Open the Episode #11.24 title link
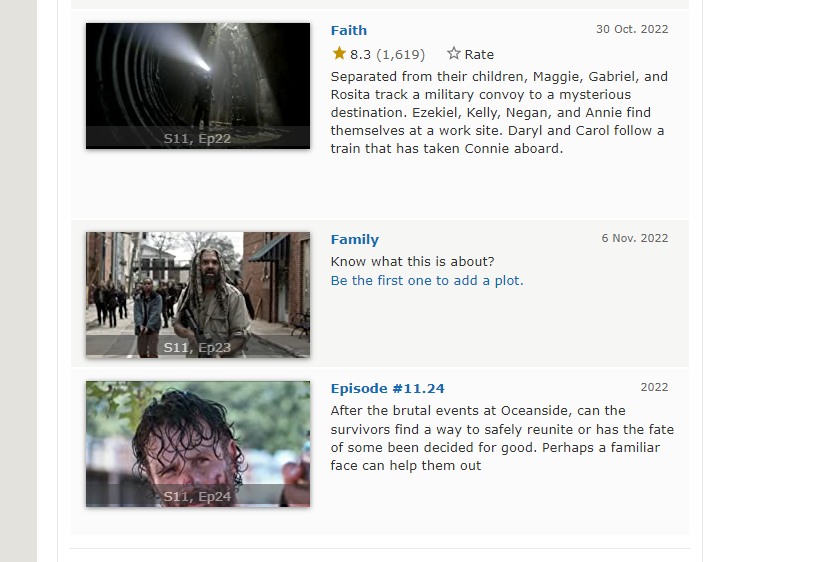Screen dimensions: 827x562 click(387, 389)
